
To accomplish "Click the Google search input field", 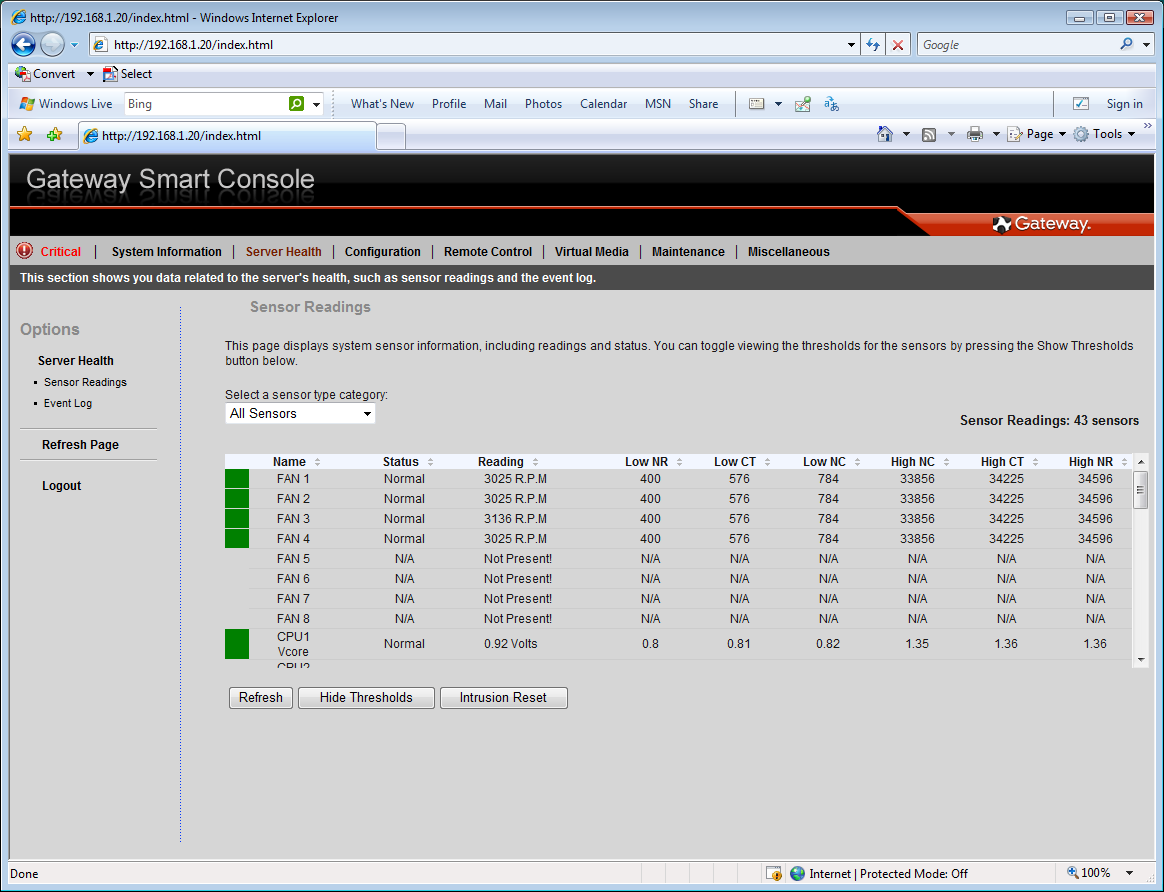I will click(x=1017, y=45).
